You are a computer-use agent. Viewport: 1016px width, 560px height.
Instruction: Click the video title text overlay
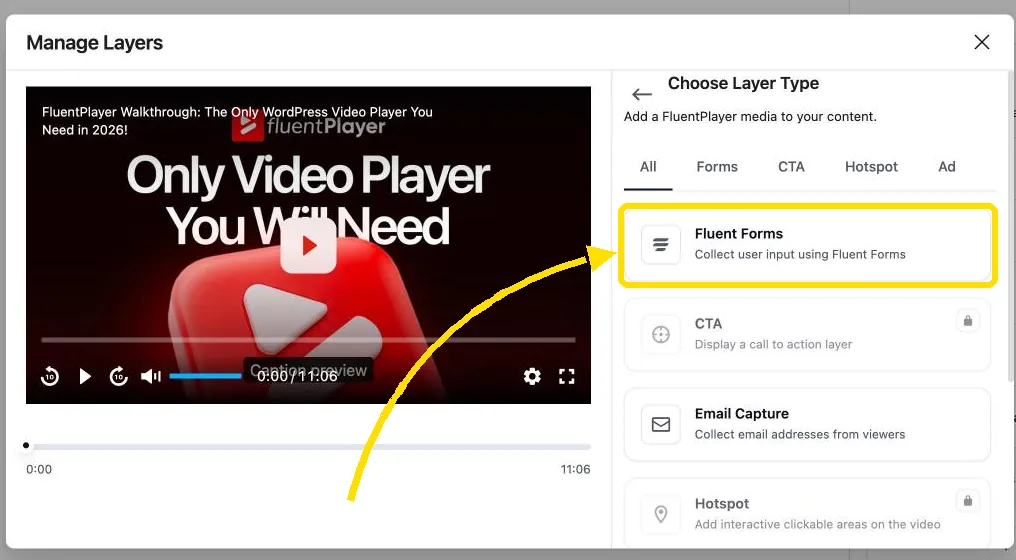click(x=237, y=121)
